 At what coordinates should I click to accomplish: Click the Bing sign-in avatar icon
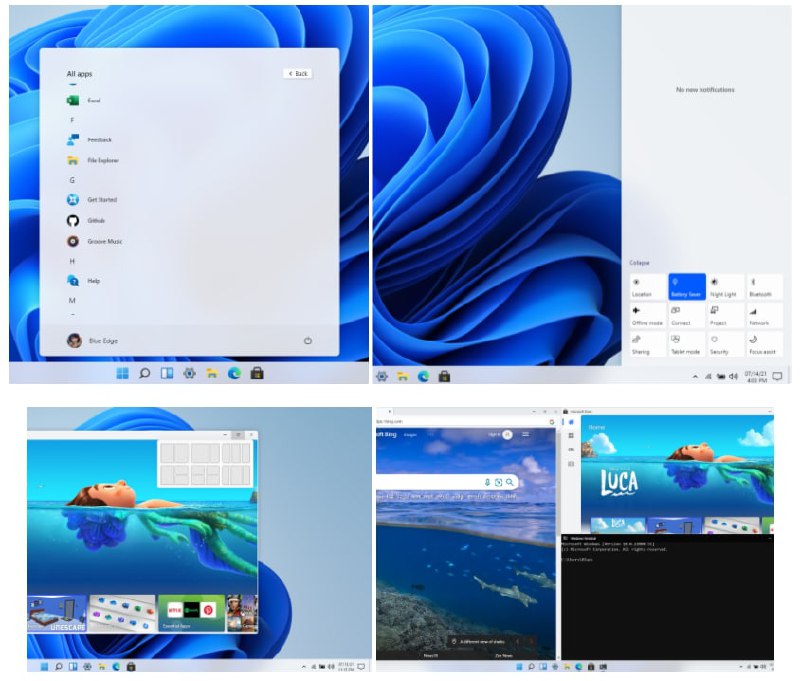pos(507,435)
